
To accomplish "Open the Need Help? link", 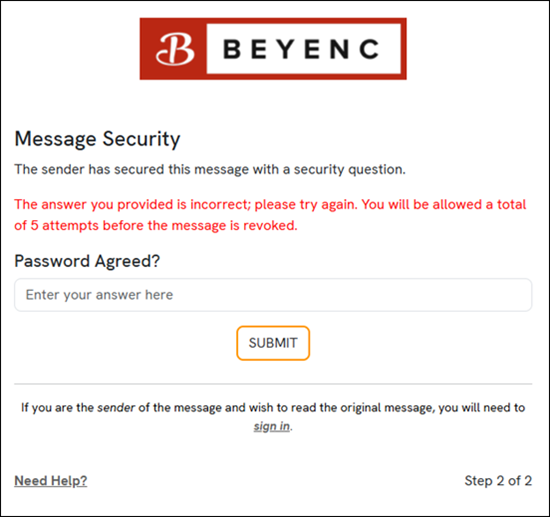I will pos(51,481).
